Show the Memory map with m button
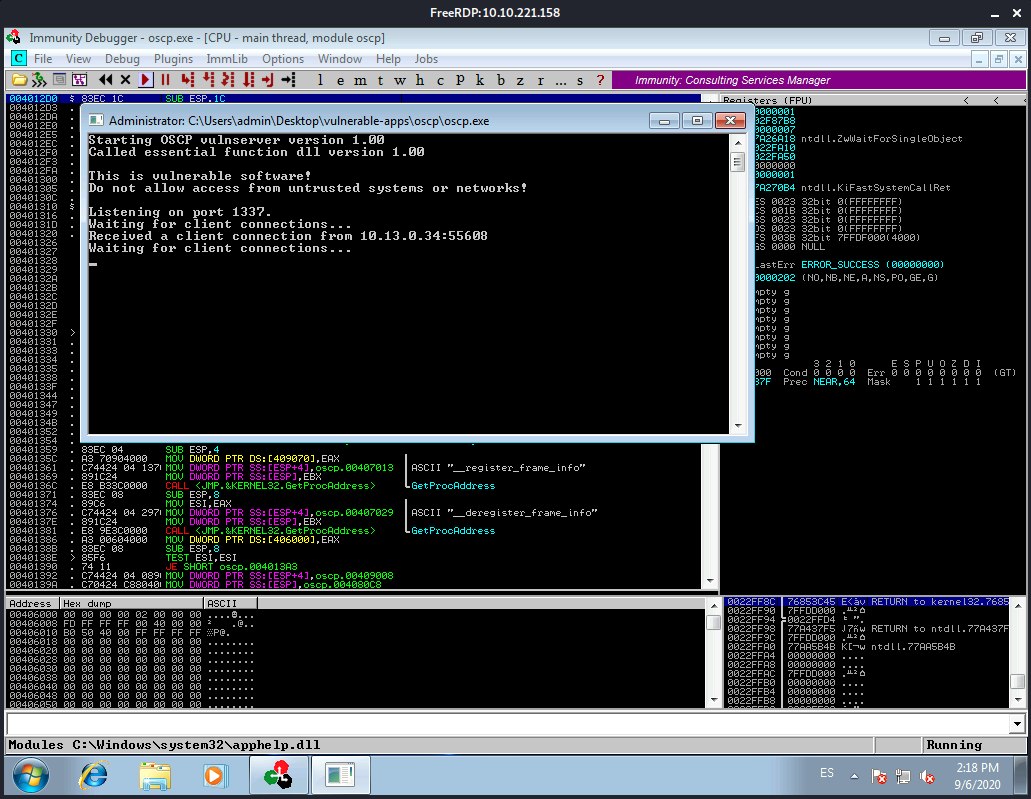The height and width of the screenshot is (799, 1031). click(x=360, y=80)
